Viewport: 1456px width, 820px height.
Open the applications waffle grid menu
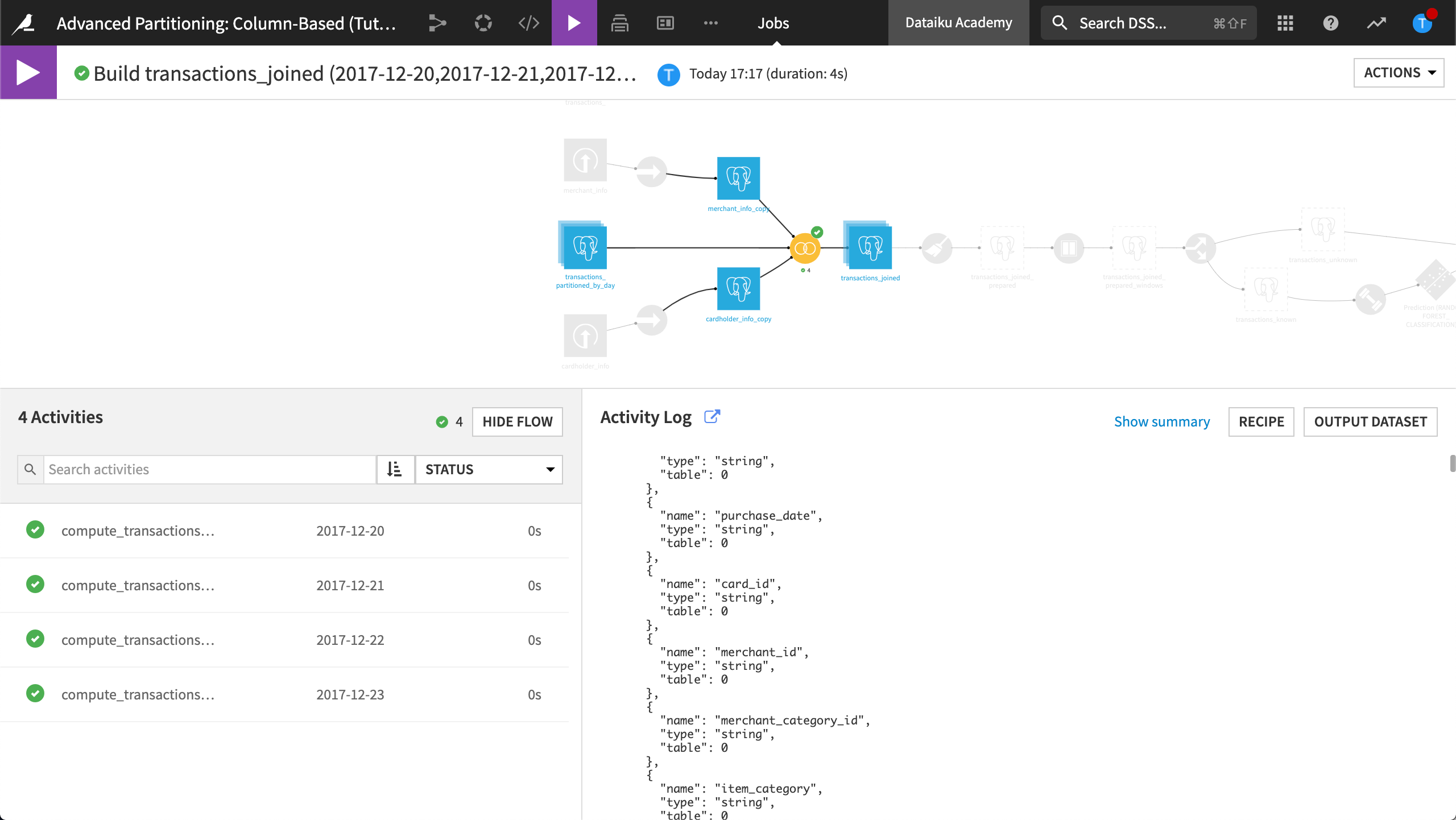pyautogui.click(x=1284, y=23)
